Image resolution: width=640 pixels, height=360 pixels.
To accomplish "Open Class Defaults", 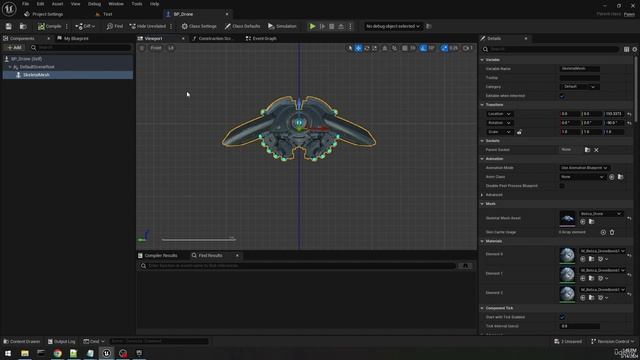I will (242, 26).
